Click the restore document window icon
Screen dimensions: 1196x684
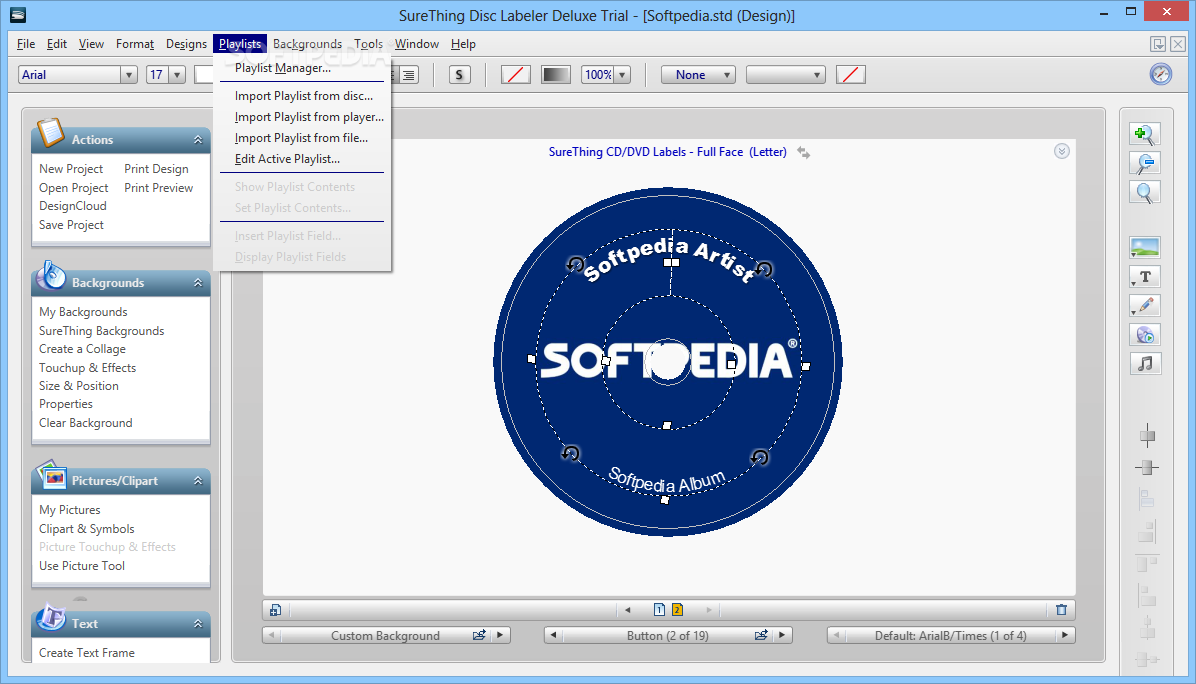pyautogui.click(x=1158, y=44)
